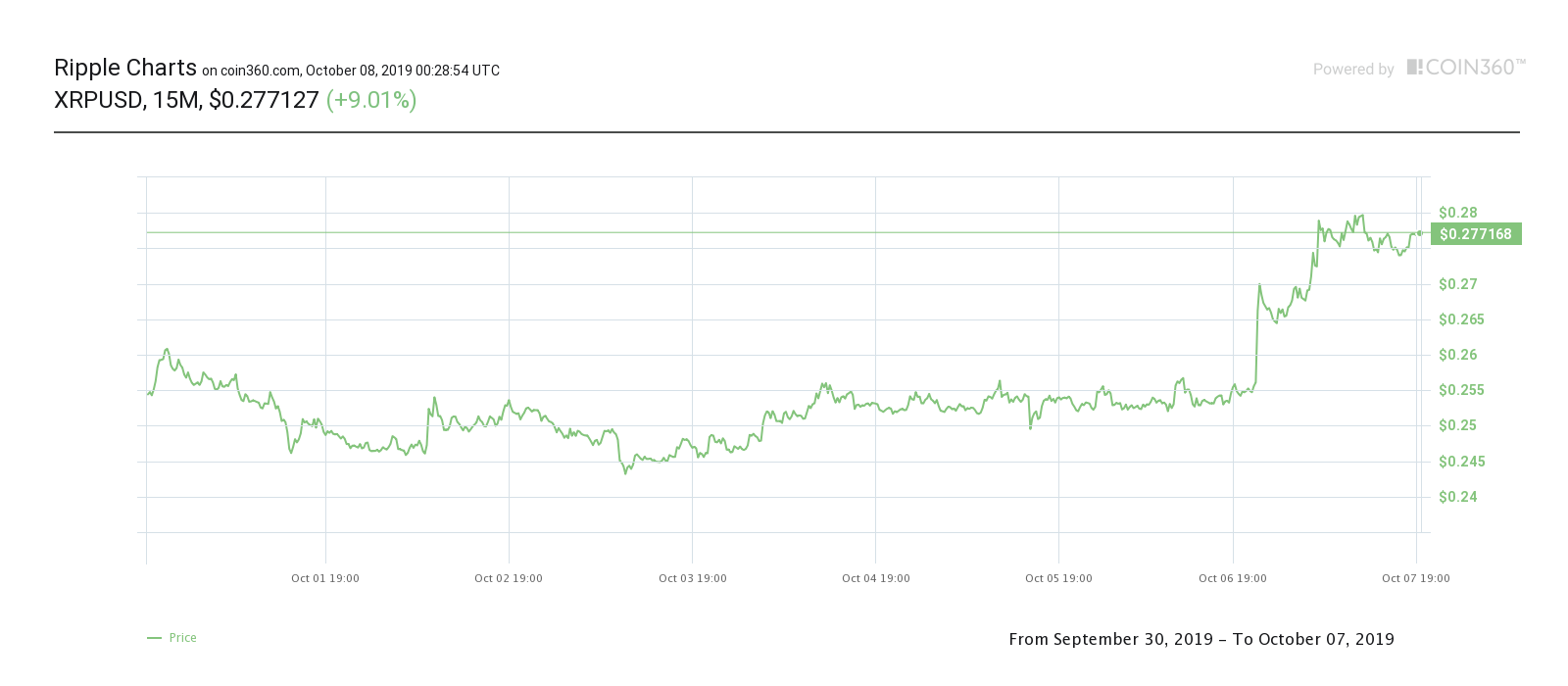Click the Oct 05 19:00 axis label
1568x686 pixels.
[1059, 578]
